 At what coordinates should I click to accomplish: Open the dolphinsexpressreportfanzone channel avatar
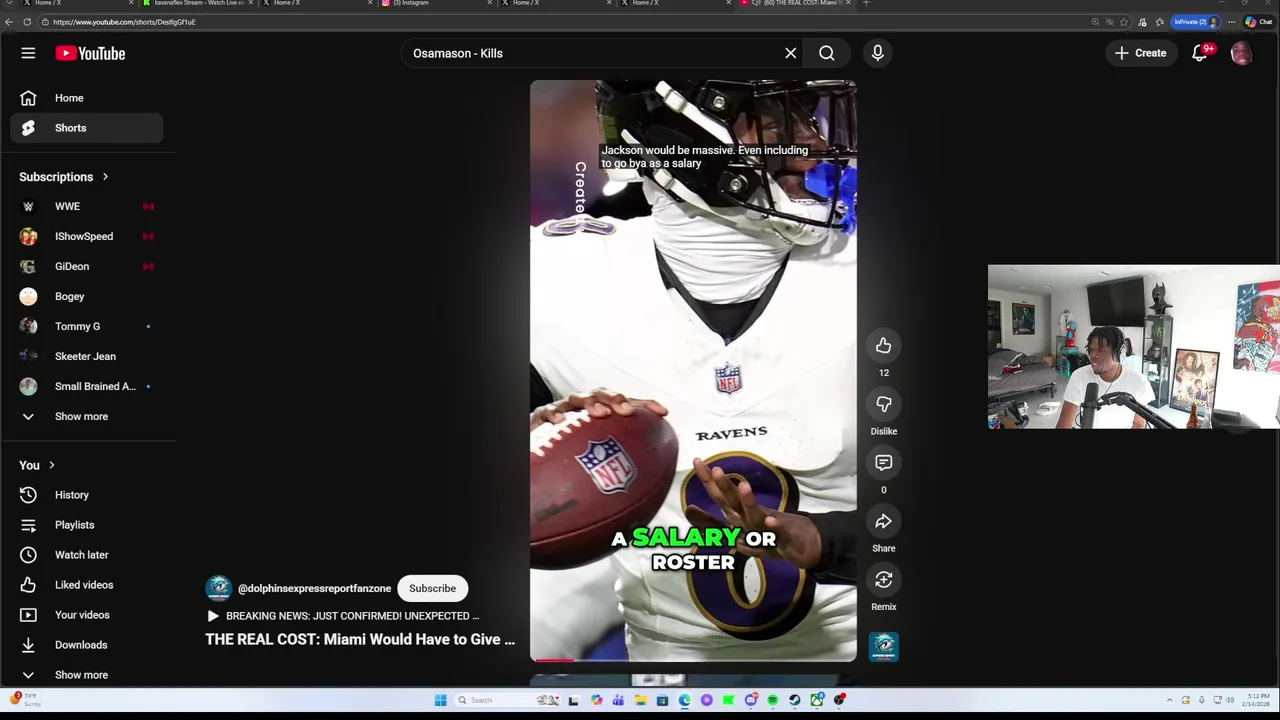[218, 588]
